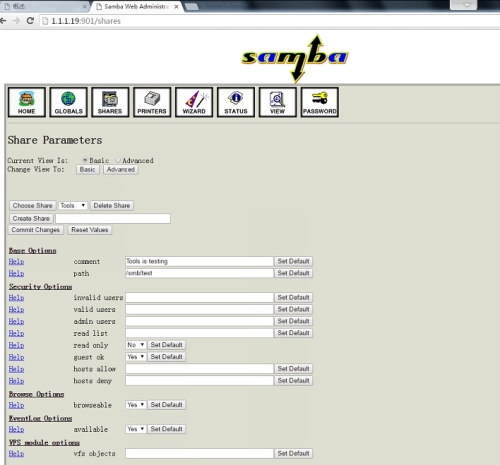The width and height of the screenshot is (500, 465).
Task: Select the Advanced view radio button
Action: tap(118, 160)
